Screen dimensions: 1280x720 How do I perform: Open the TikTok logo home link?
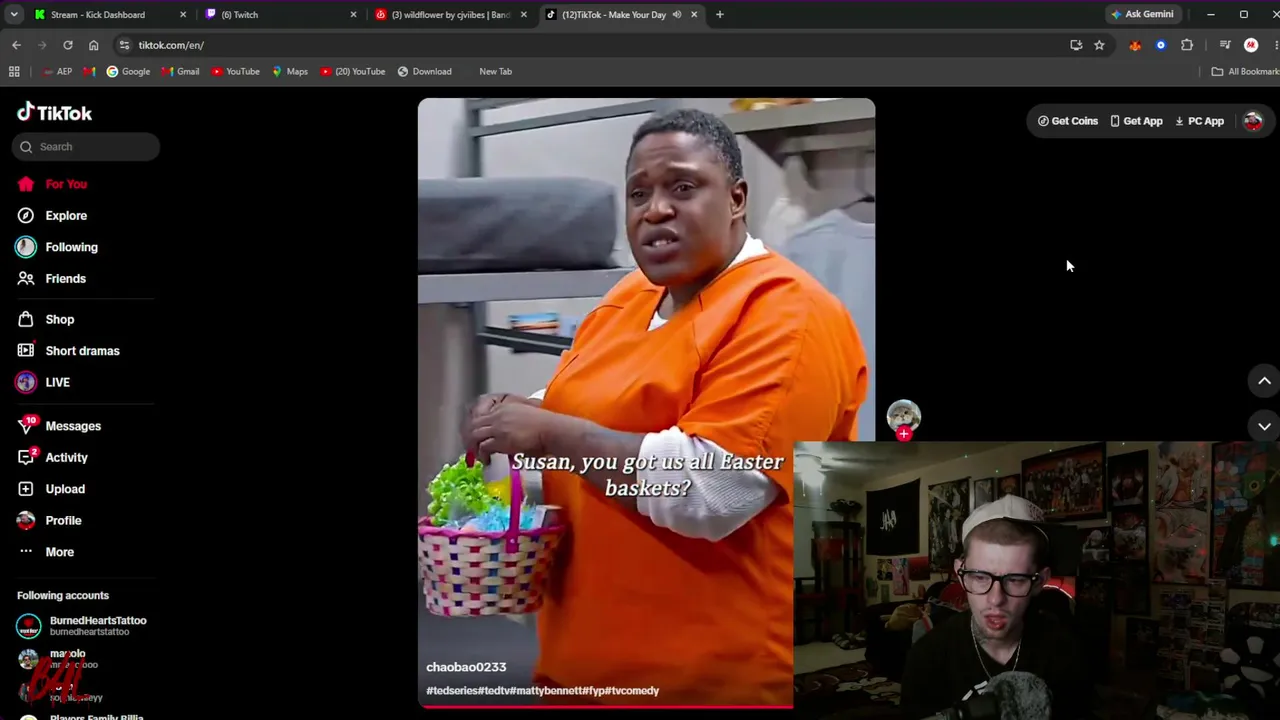click(54, 112)
